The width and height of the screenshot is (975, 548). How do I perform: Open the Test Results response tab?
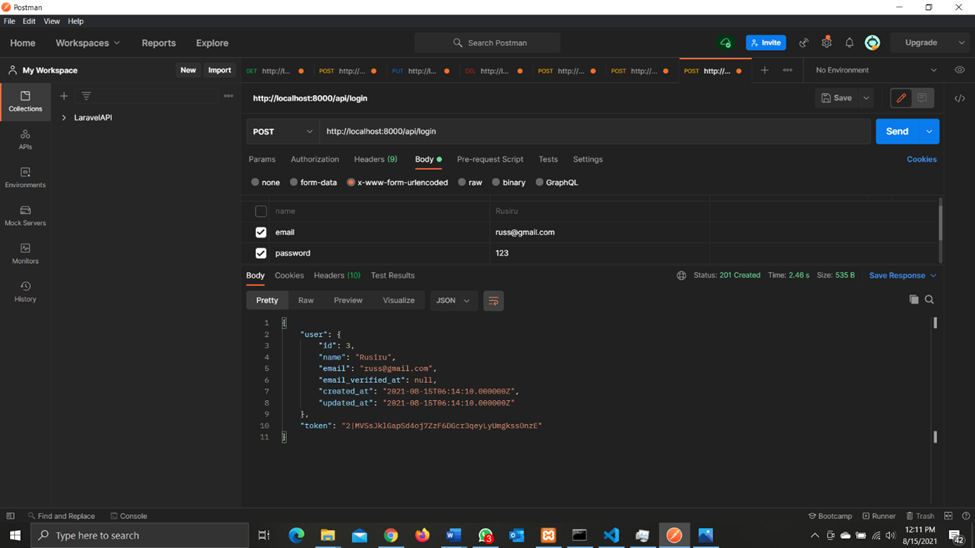[392, 276]
